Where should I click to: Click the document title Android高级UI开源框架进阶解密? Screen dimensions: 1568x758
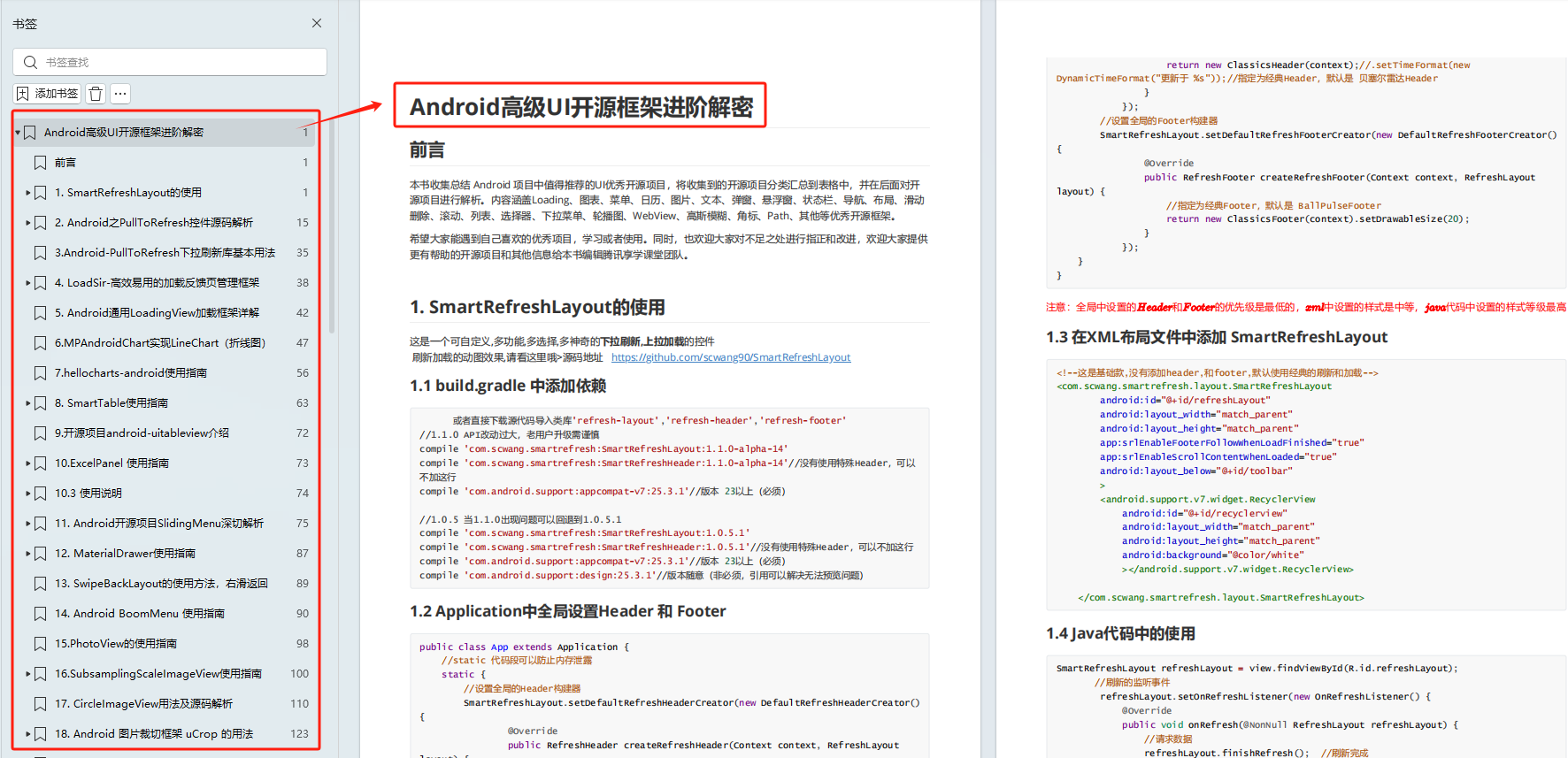(581, 107)
